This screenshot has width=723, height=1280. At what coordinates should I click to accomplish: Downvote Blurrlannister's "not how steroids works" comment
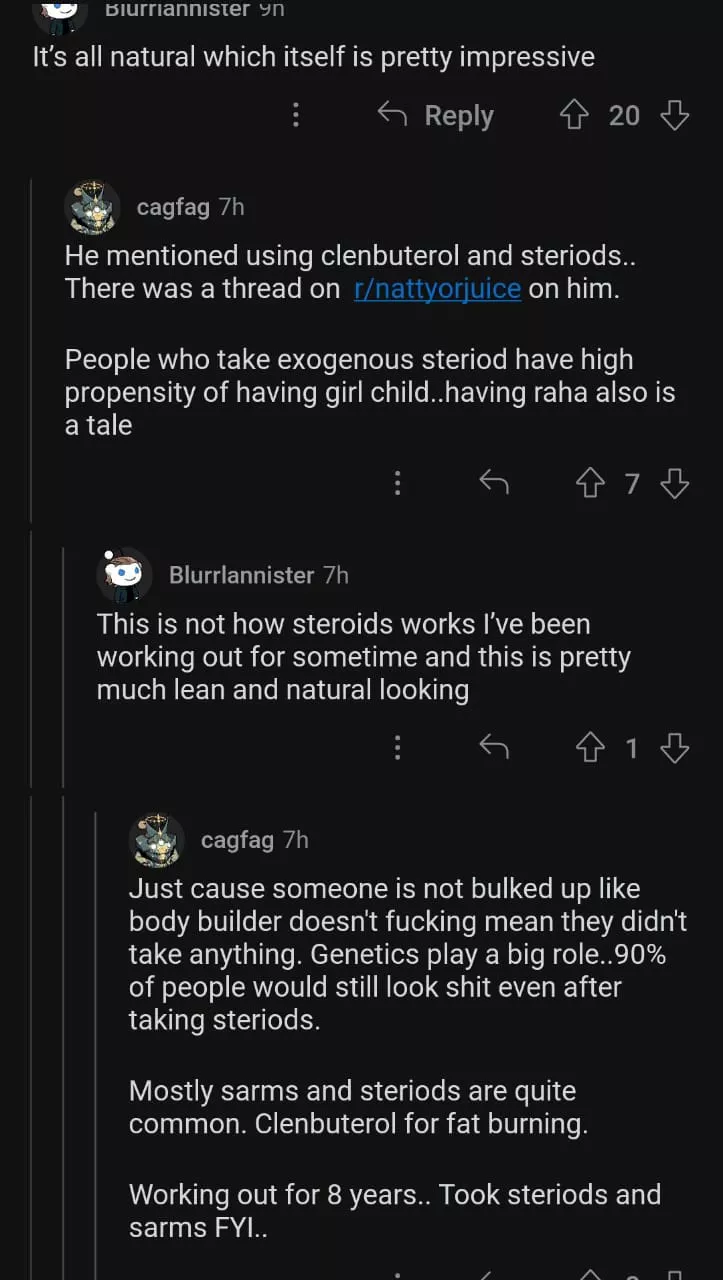coord(675,748)
